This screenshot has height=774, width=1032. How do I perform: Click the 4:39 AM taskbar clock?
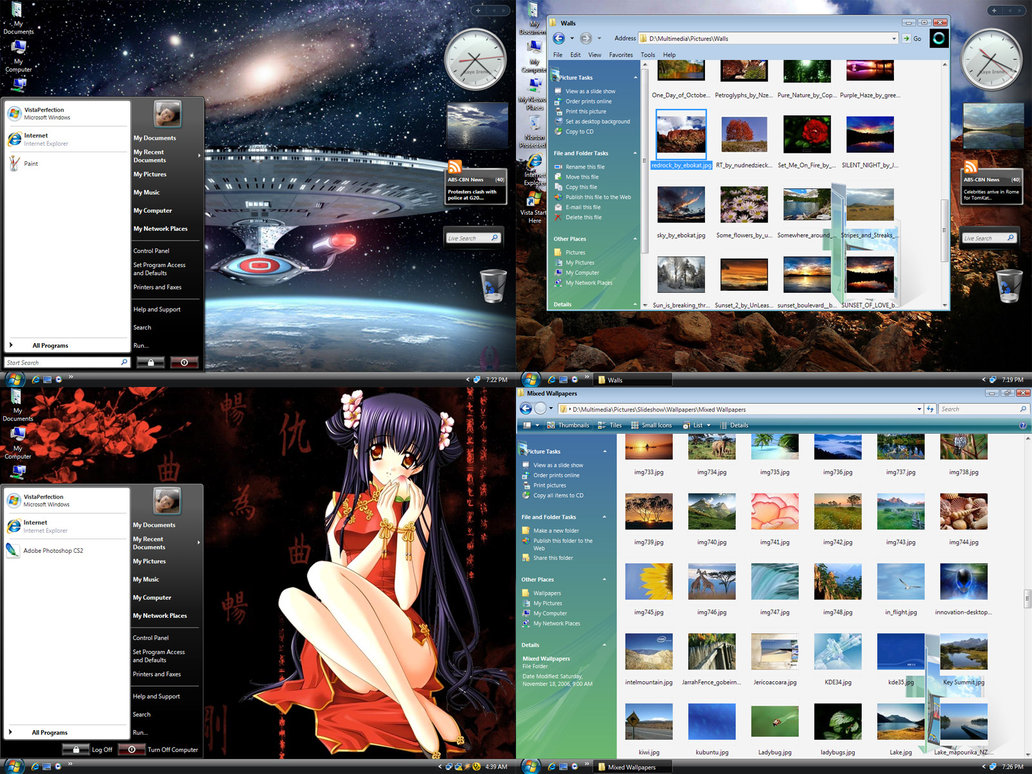pyautogui.click(x=496, y=767)
